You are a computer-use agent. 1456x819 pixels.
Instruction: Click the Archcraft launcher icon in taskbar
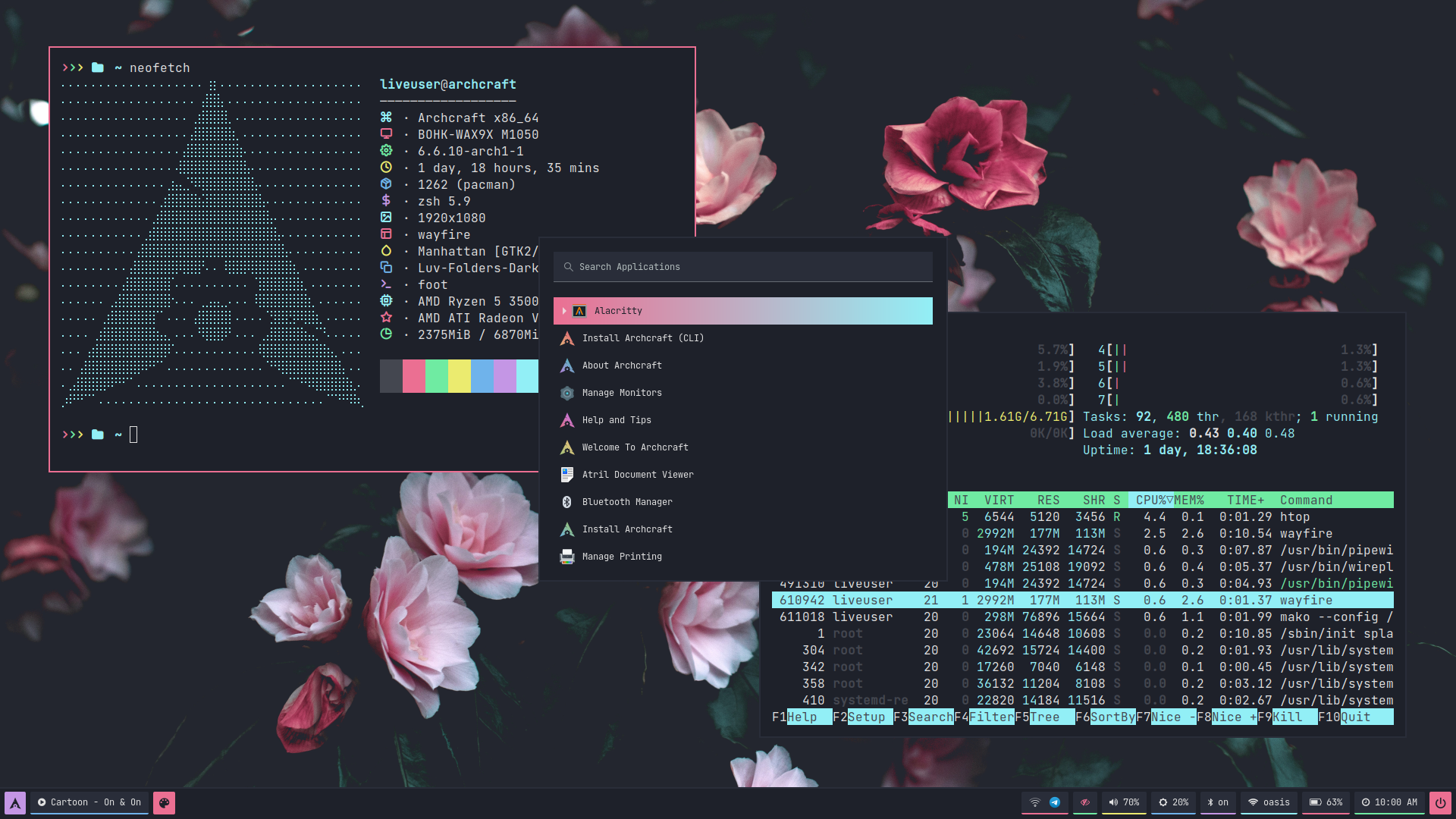click(x=15, y=802)
